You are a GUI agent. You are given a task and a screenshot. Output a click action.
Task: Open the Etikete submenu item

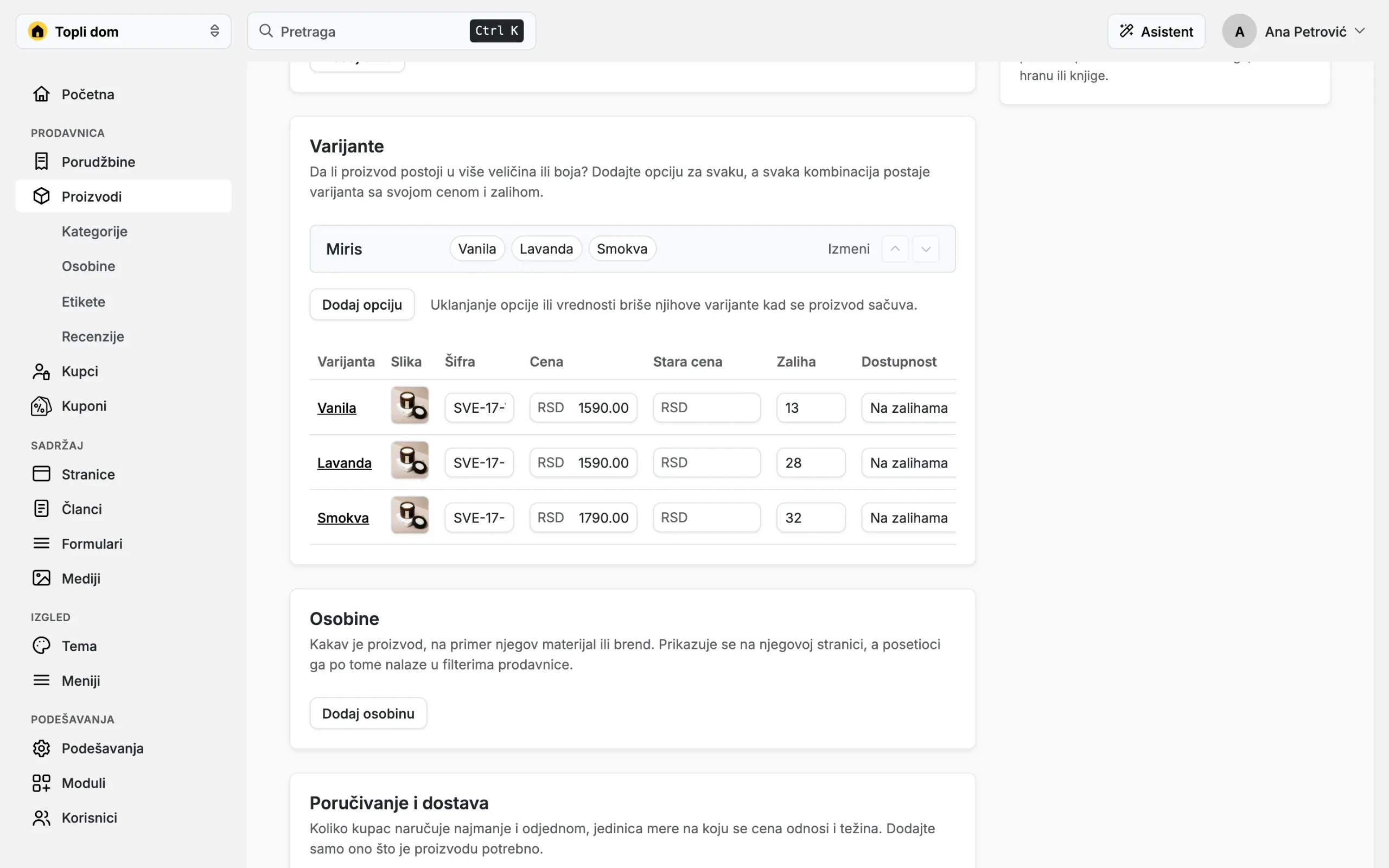(84, 302)
